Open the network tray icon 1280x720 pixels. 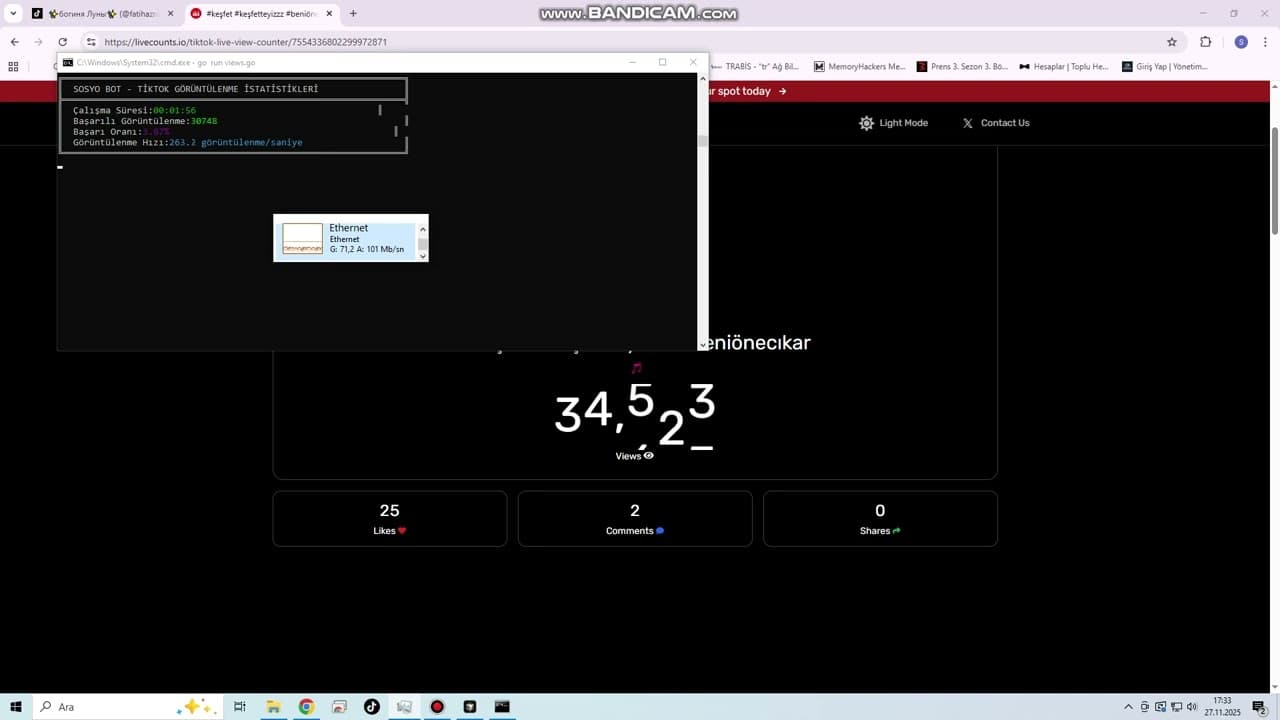[1176, 707]
